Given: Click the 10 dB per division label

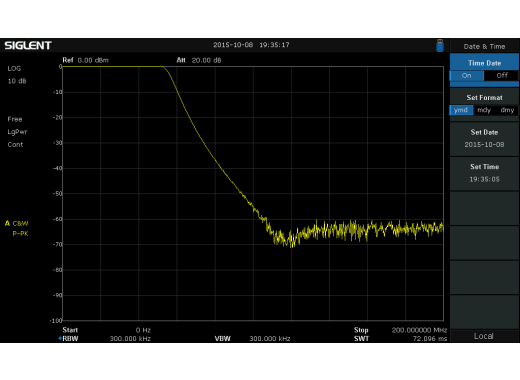Looking at the screenshot, I should (17, 81).
